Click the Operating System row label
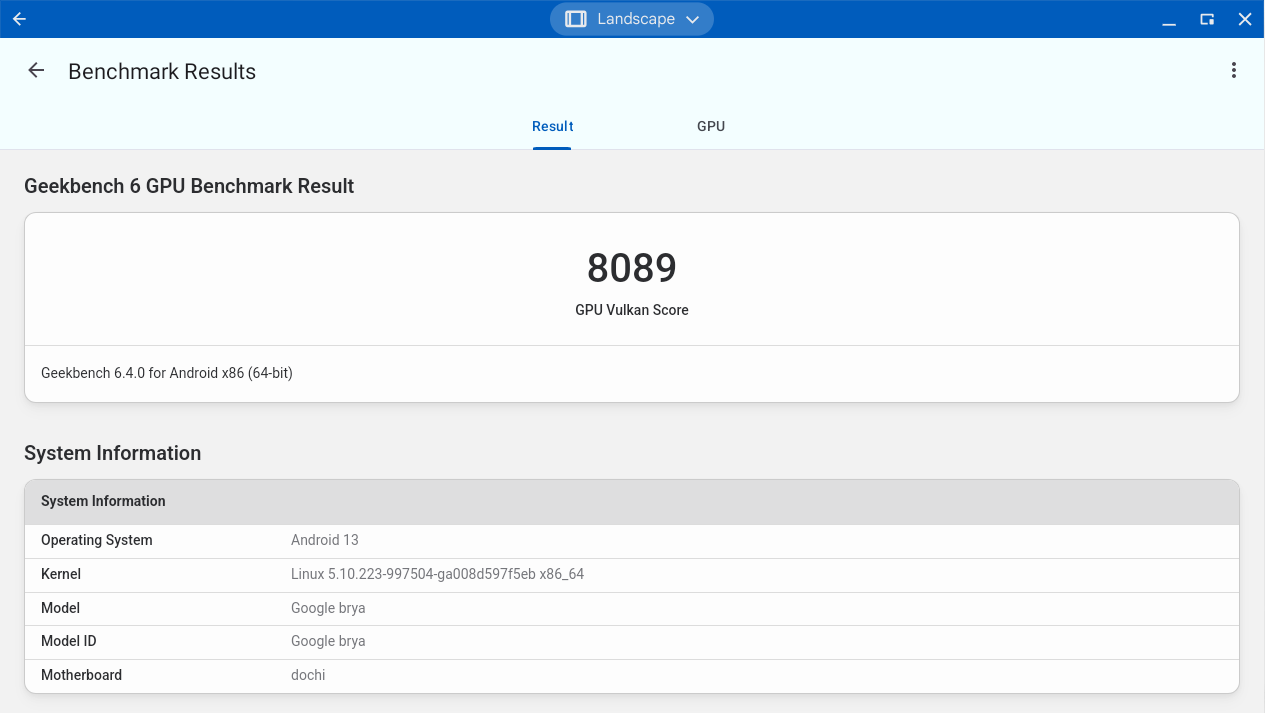 97,540
